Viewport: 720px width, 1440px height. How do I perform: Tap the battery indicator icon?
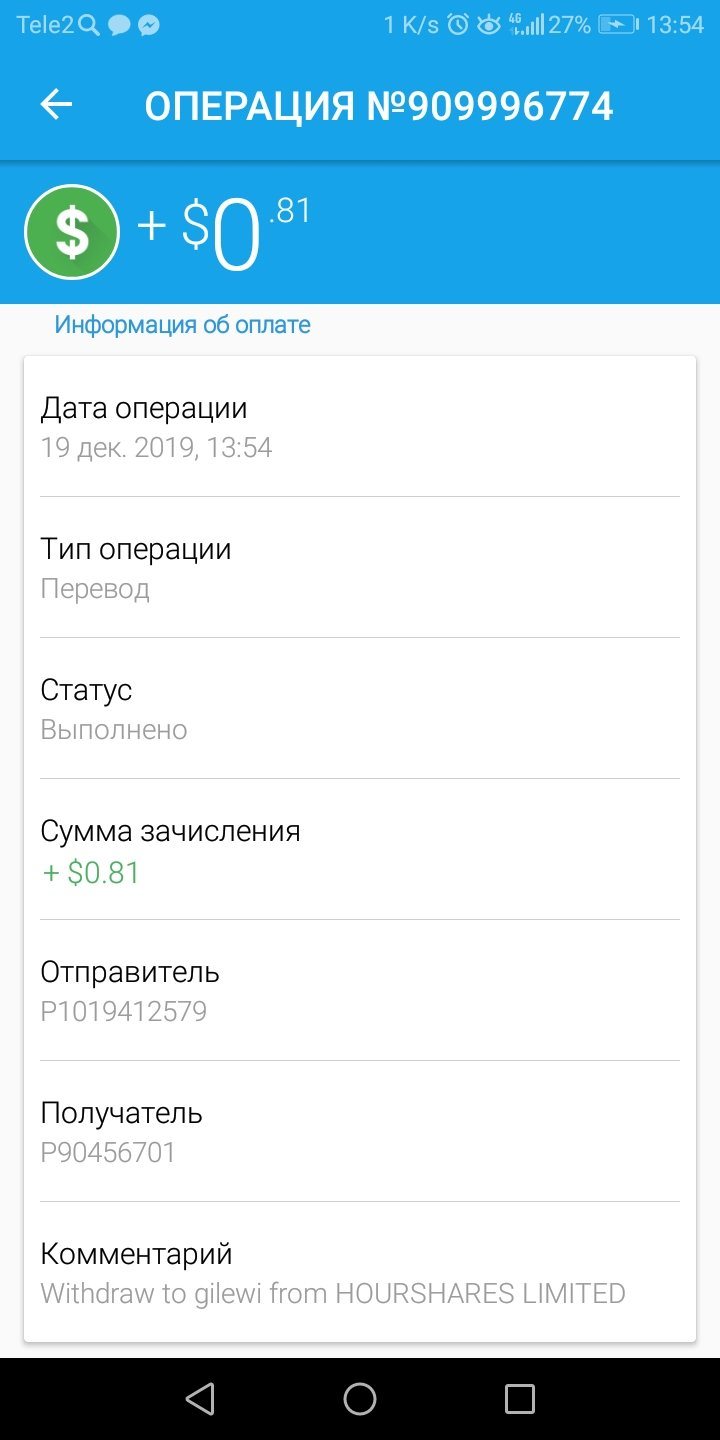pyautogui.click(x=619, y=25)
